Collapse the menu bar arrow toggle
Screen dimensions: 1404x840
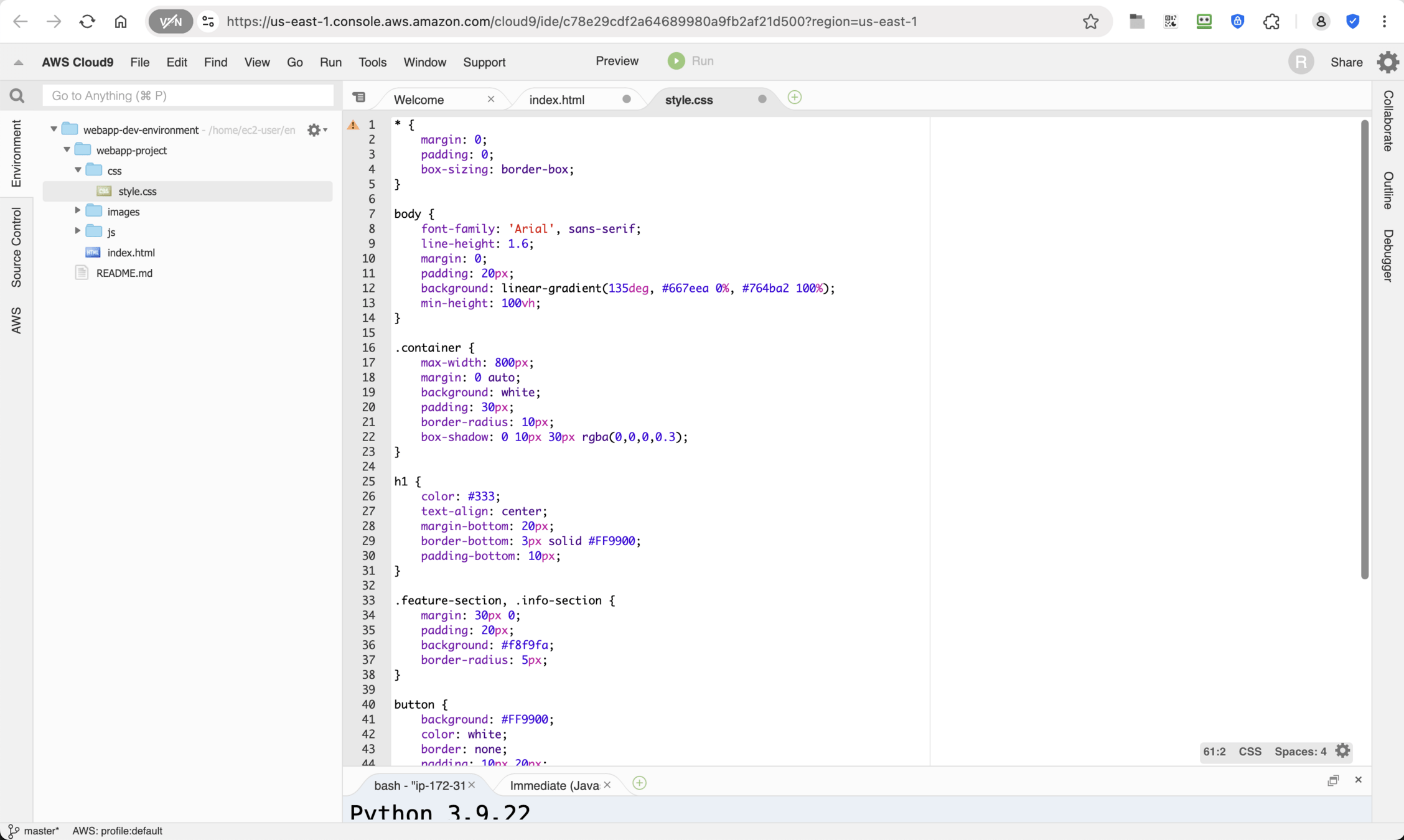tap(18, 62)
